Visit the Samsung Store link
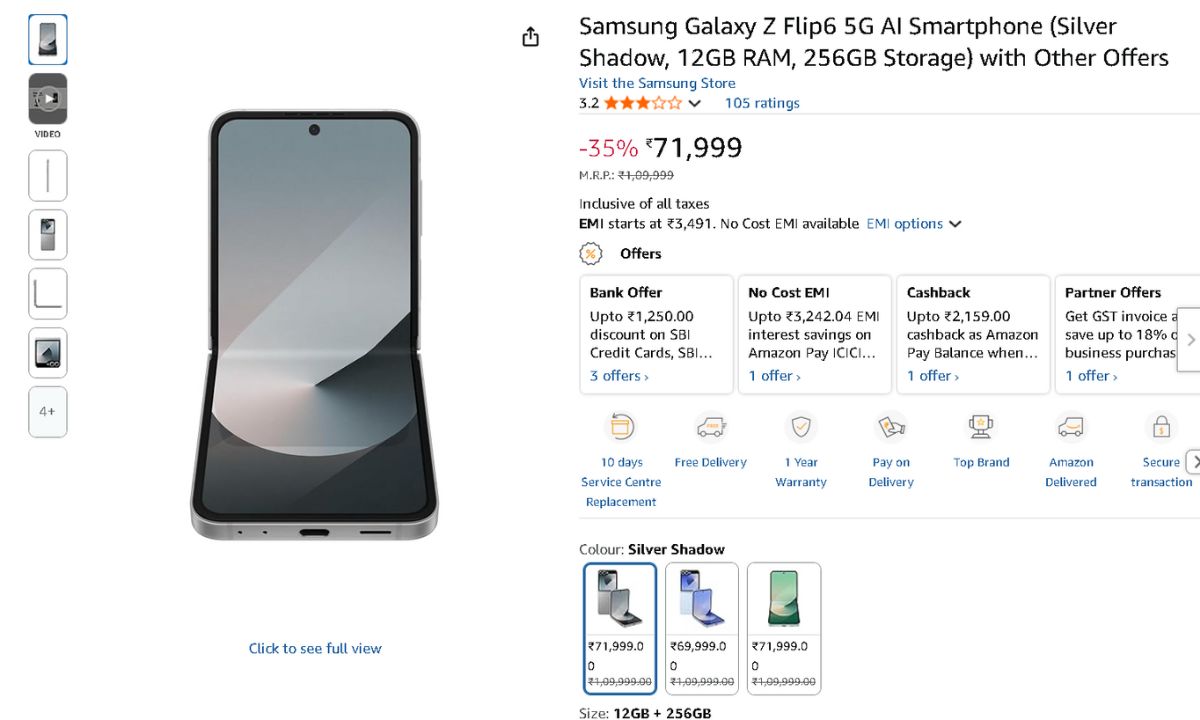This screenshot has width=1200, height=720. click(x=657, y=83)
